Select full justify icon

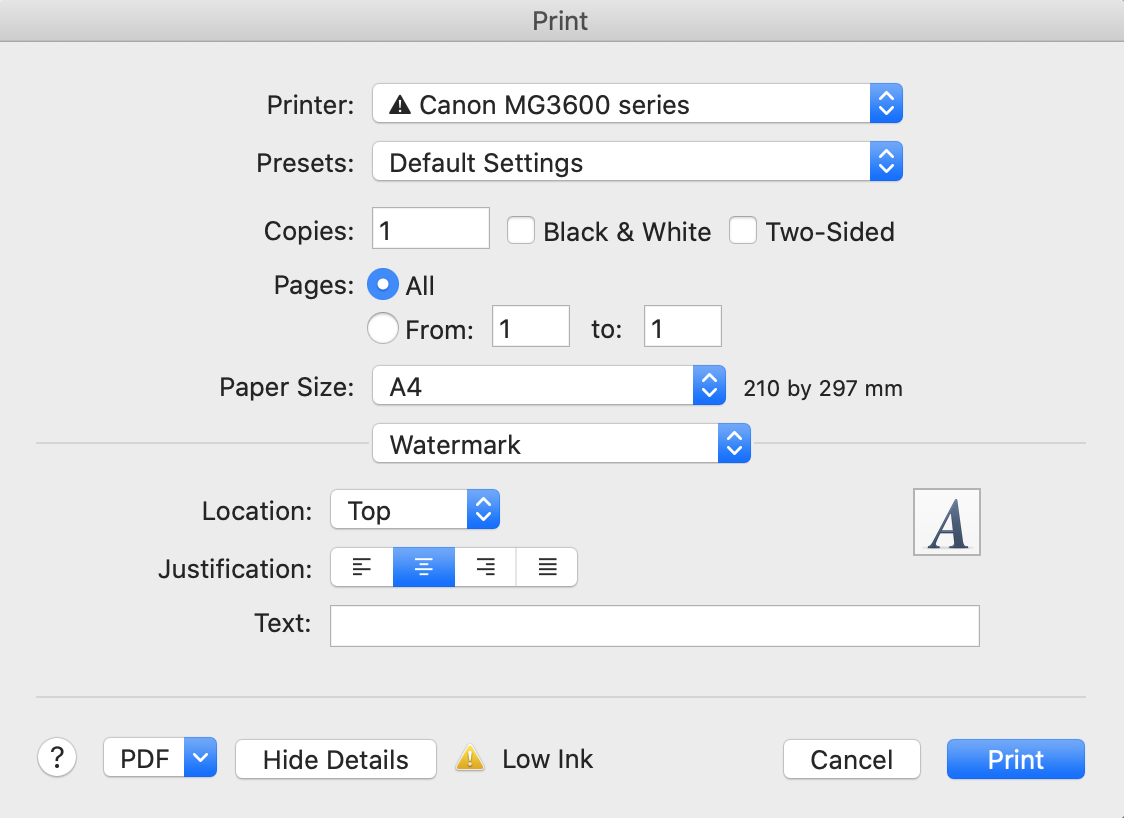coord(547,568)
